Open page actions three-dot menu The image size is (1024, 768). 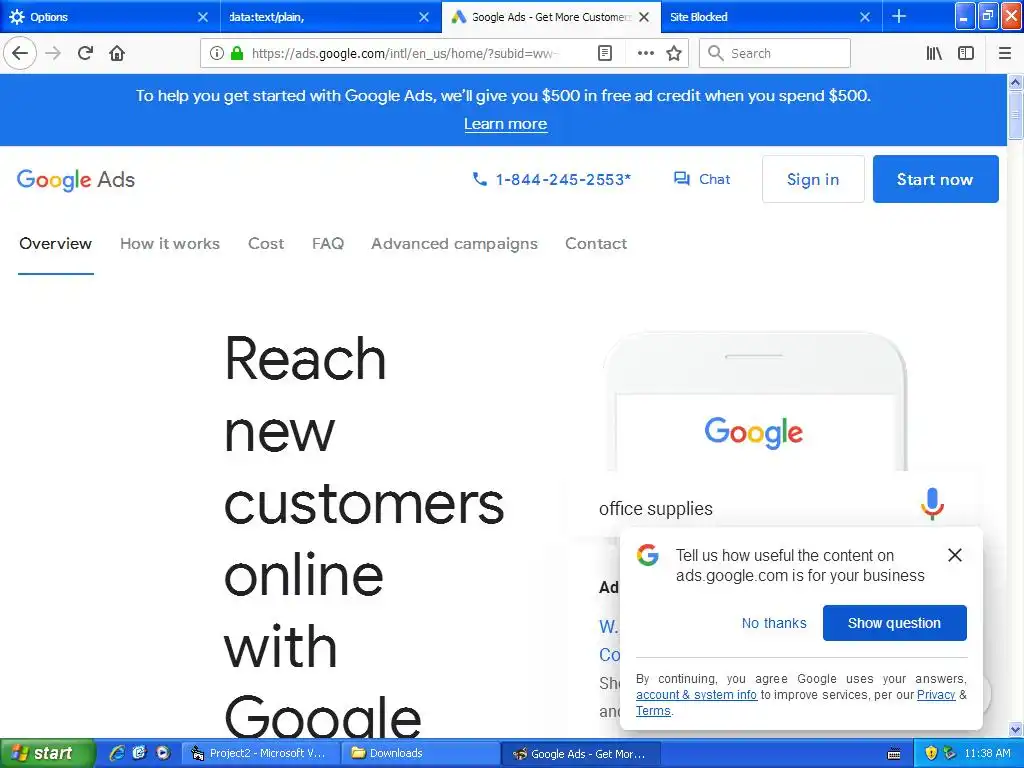pyautogui.click(x=645, y=53)
